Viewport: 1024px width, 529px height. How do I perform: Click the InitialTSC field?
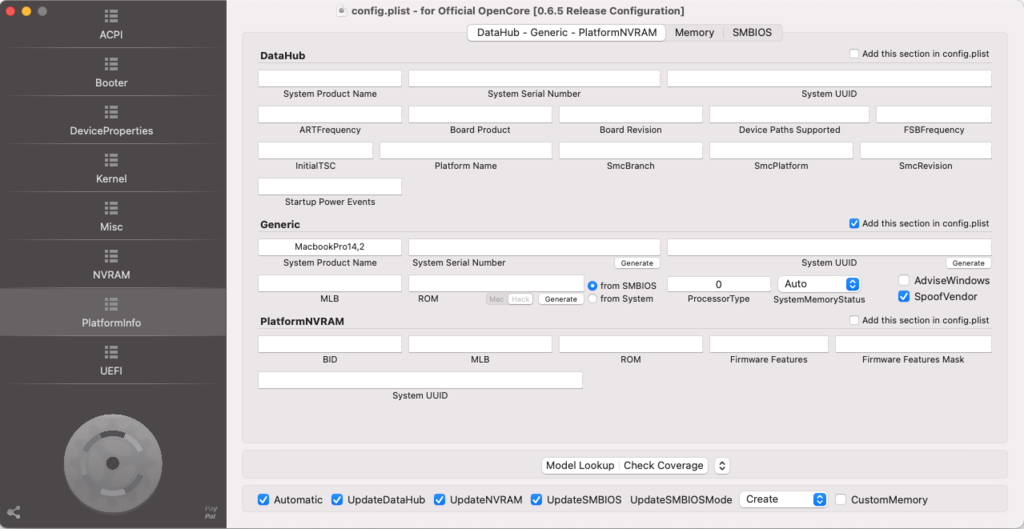coord(315,150)
